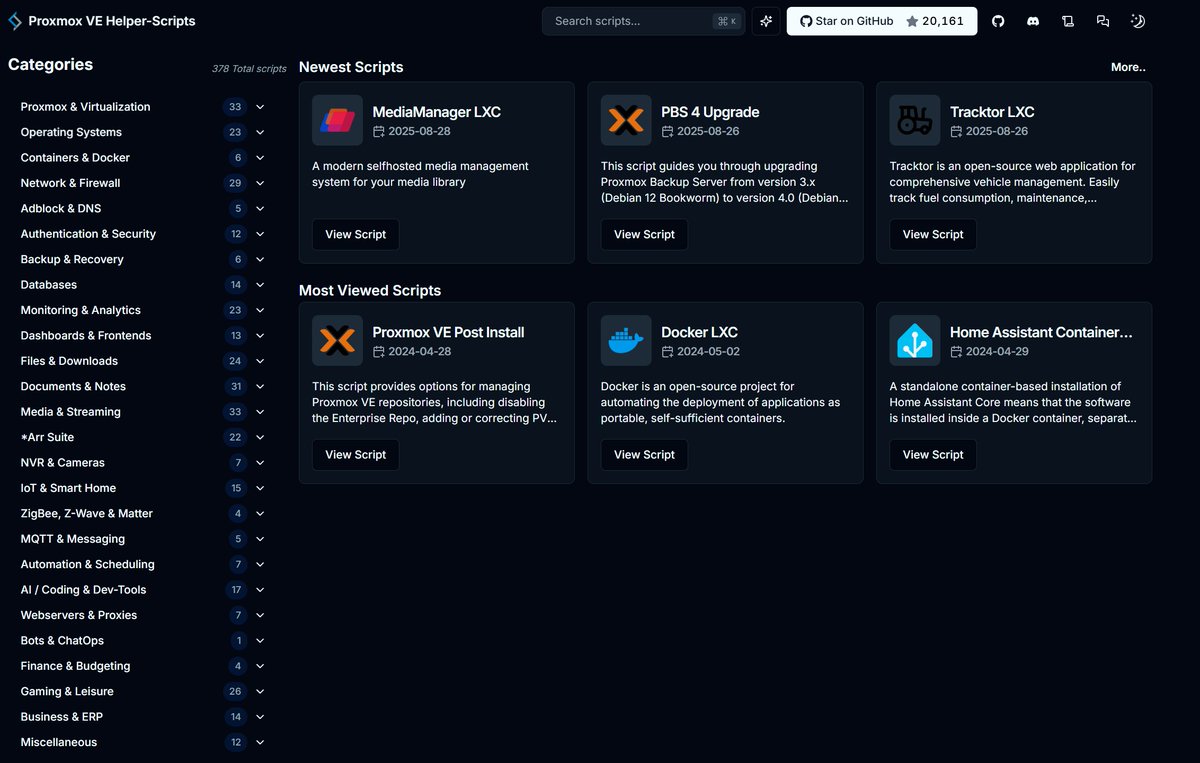Click calendar icon next to 2024-05-02

point(668,352)
